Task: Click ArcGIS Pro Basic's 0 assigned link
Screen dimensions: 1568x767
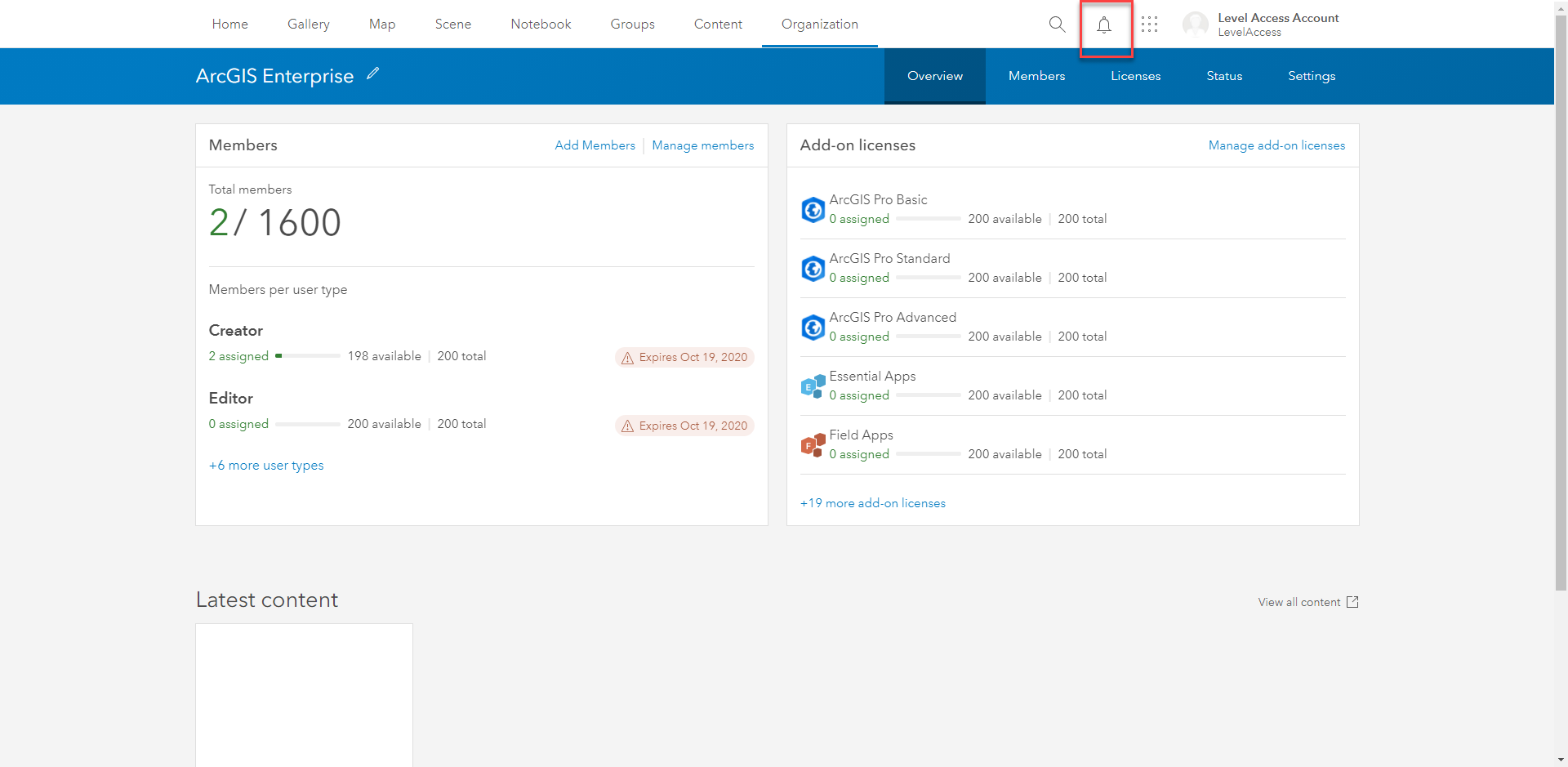Action: click(859, 219)
